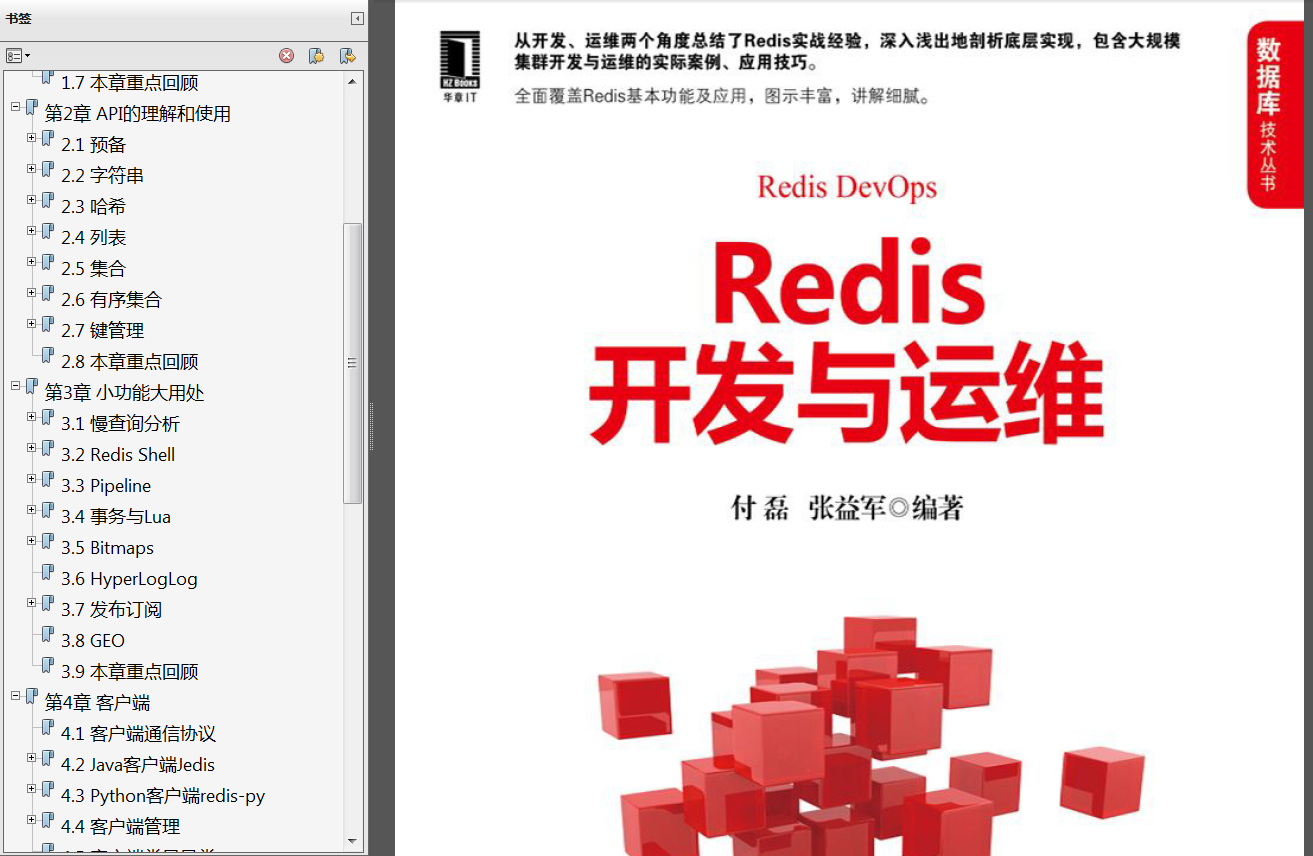Go to bookmark 第2章 API的理解和使用

point(138,114)
